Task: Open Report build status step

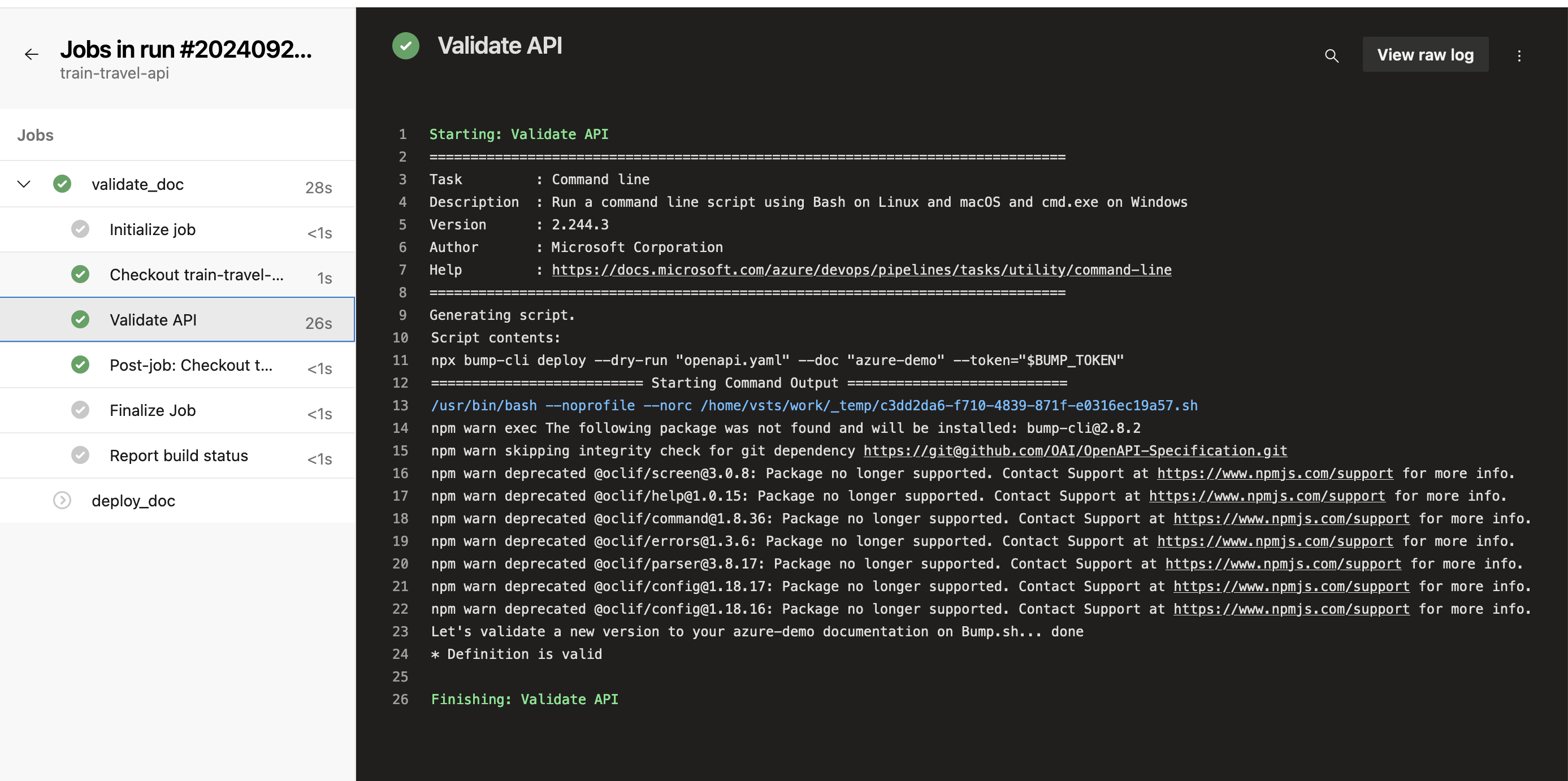Action: pos(179,455)
